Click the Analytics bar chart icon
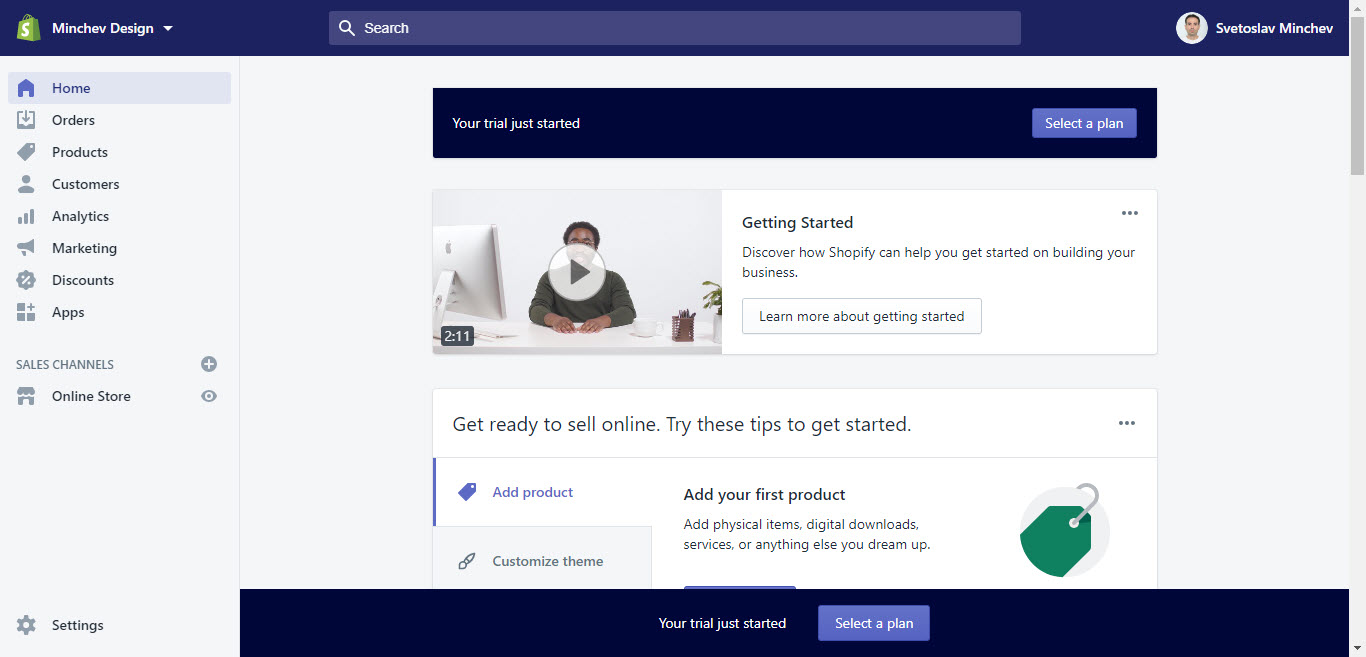 click(x=26, y=216)
